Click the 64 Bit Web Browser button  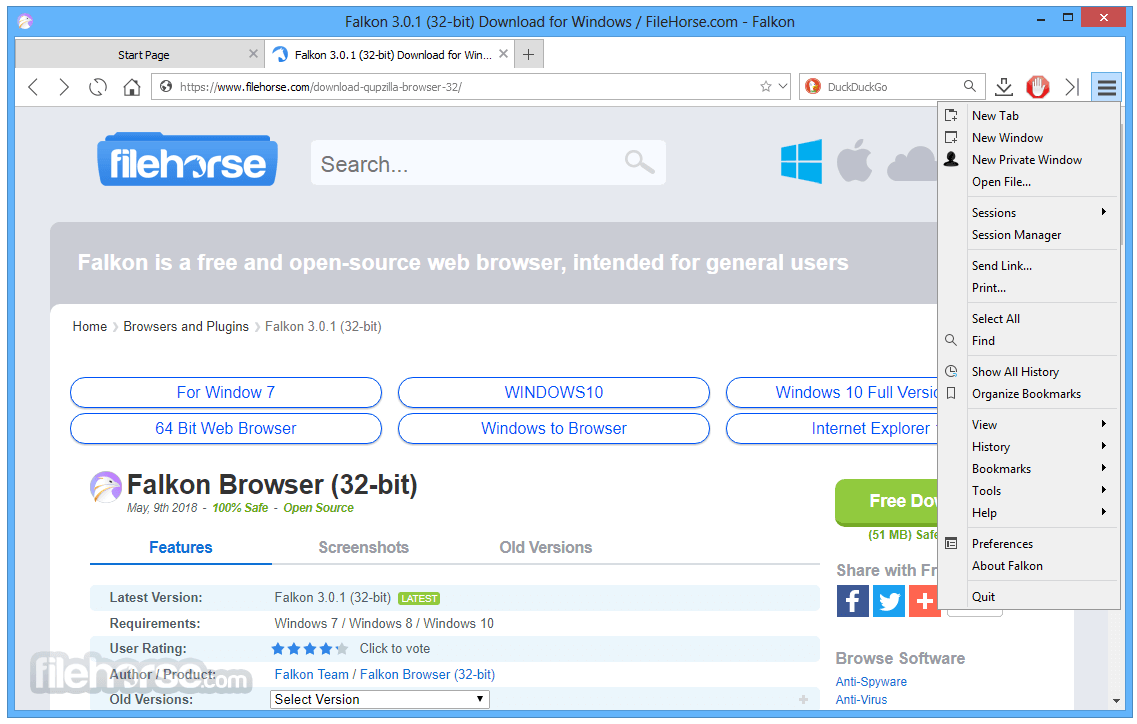click(x=226, y=429)
